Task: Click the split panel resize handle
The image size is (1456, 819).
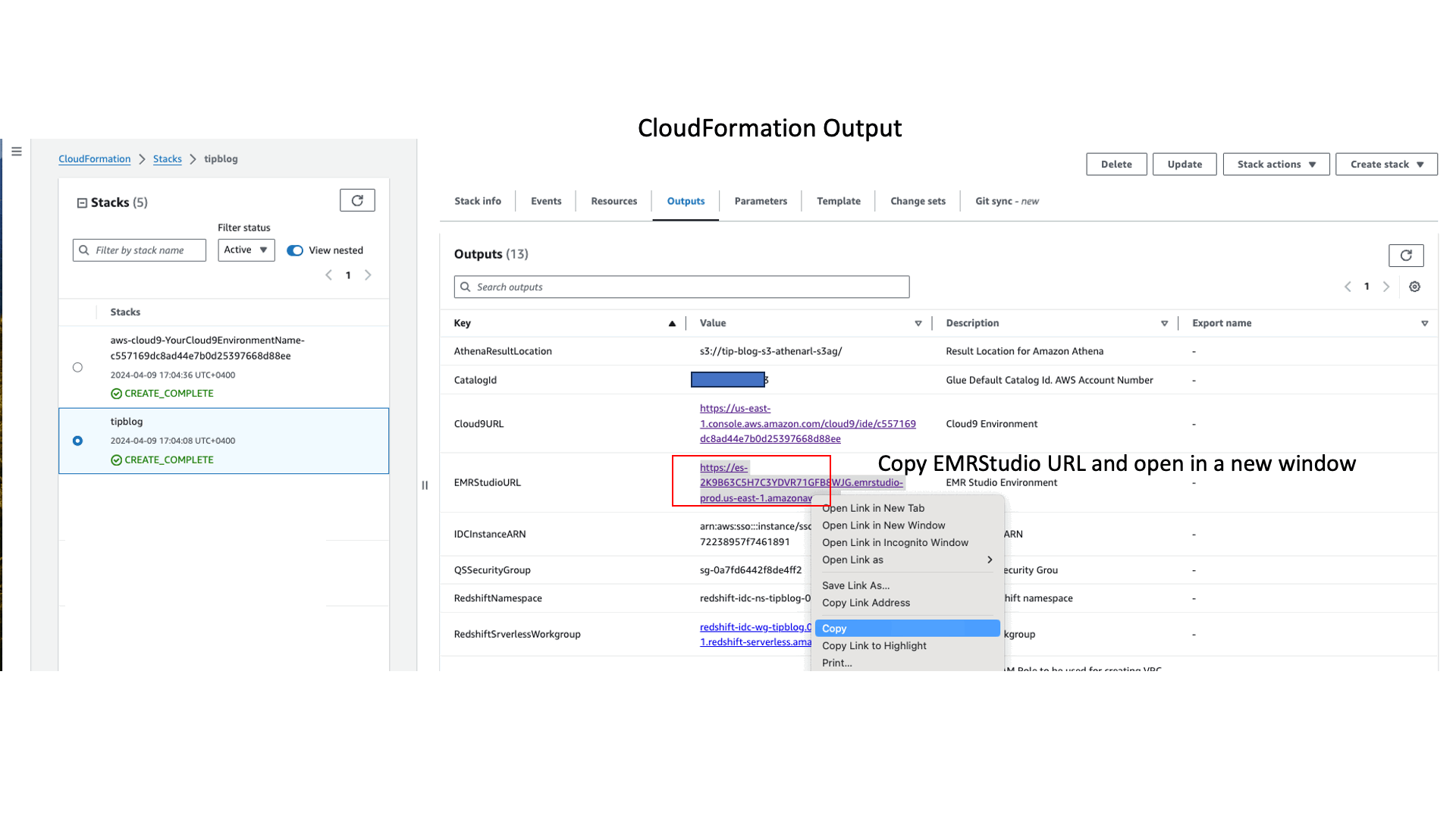Action: click(425, 485)
